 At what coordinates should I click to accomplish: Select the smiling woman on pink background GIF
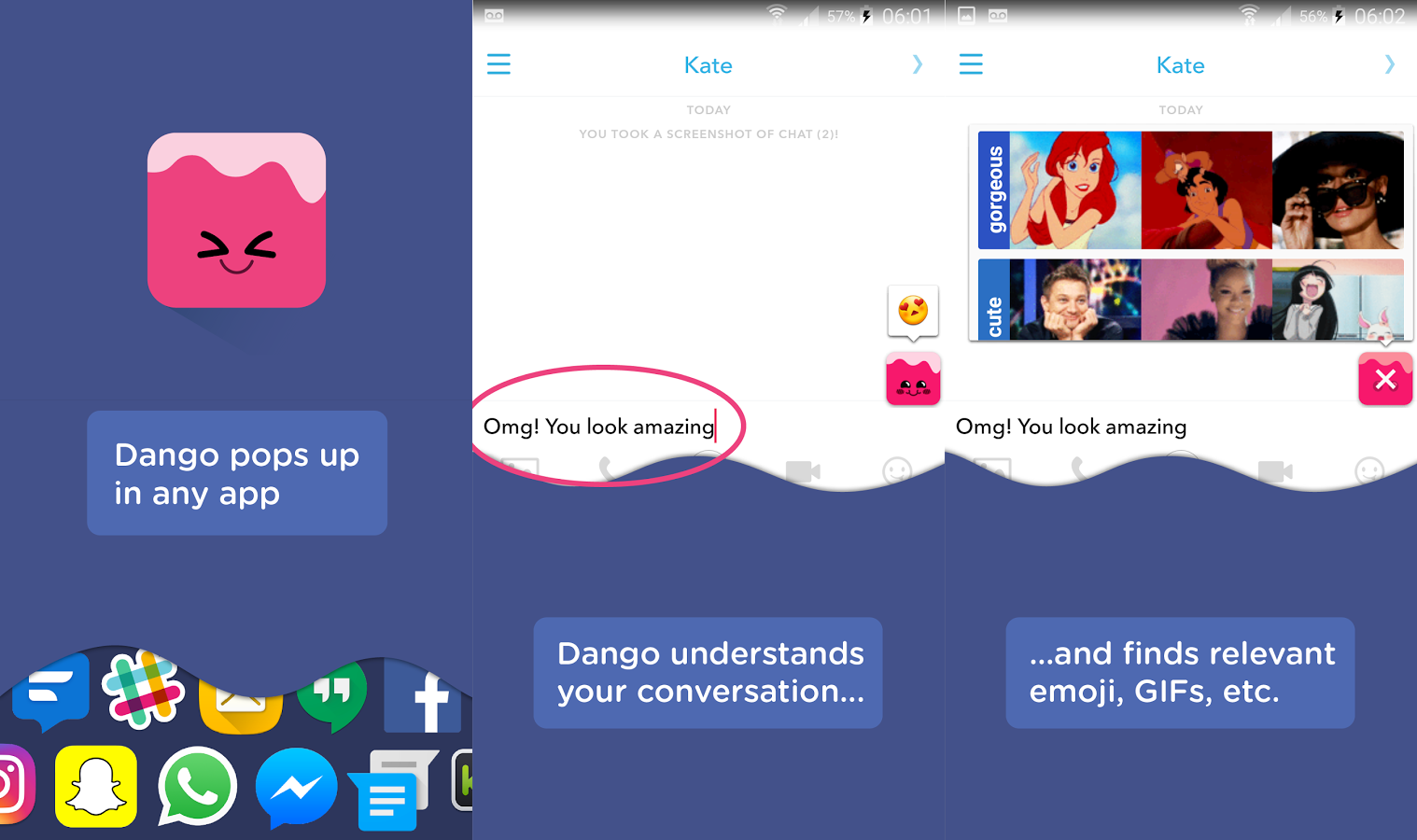[x=1207, y=300]
